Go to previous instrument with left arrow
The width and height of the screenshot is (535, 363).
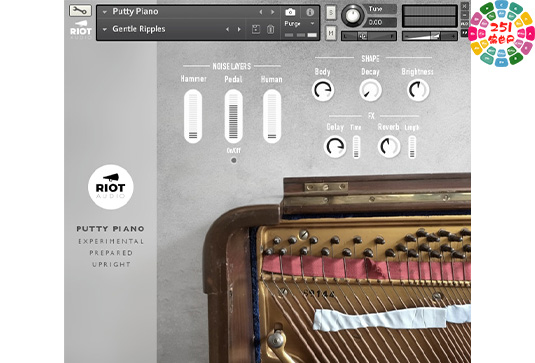point(261,12)
